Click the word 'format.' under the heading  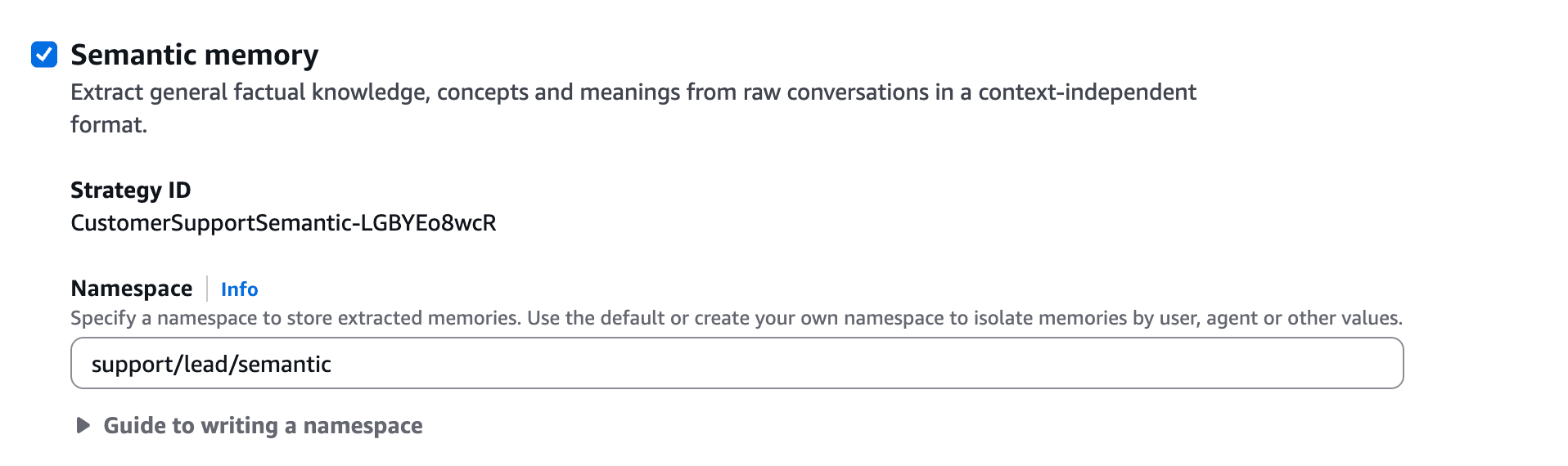pos(109,125)
